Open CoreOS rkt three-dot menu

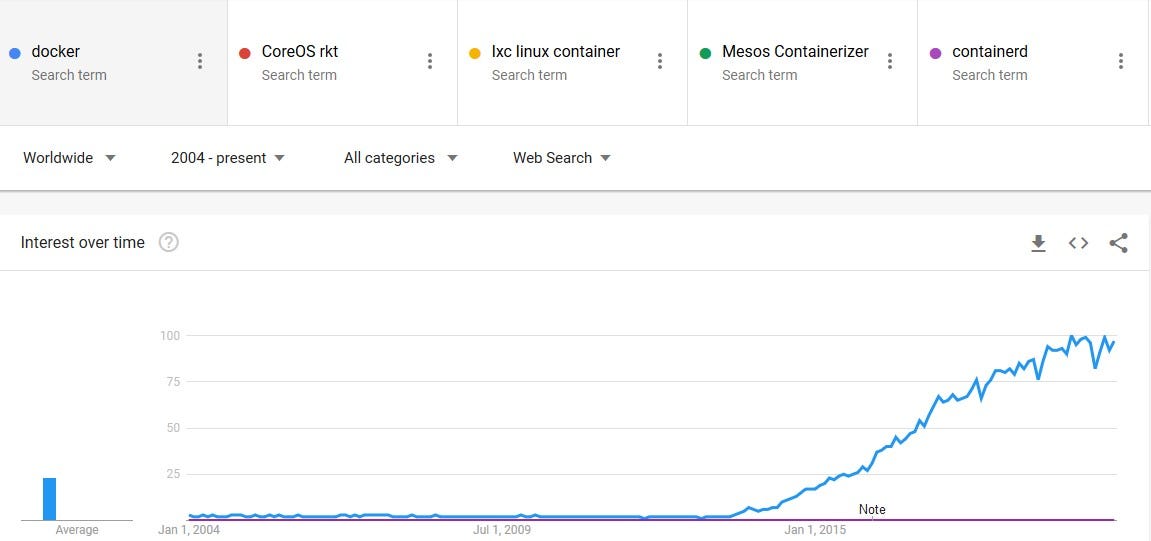[430, 61]
